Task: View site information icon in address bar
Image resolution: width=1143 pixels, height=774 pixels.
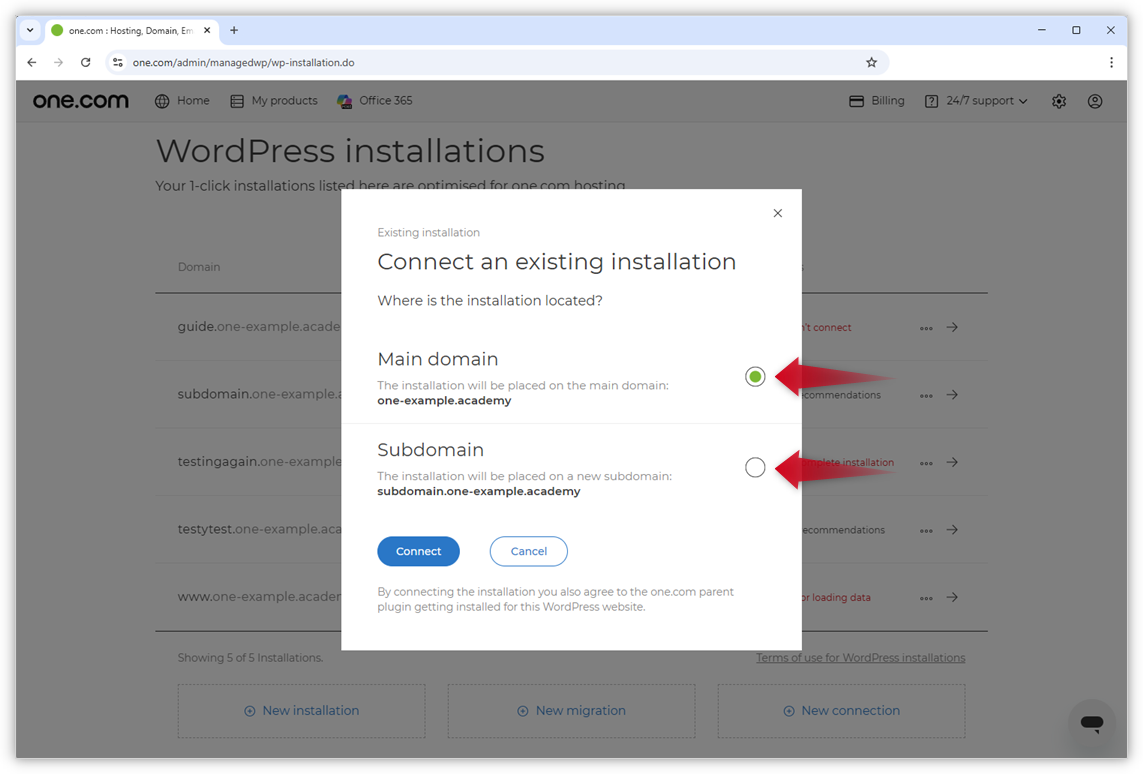Action: click(118, 63)
